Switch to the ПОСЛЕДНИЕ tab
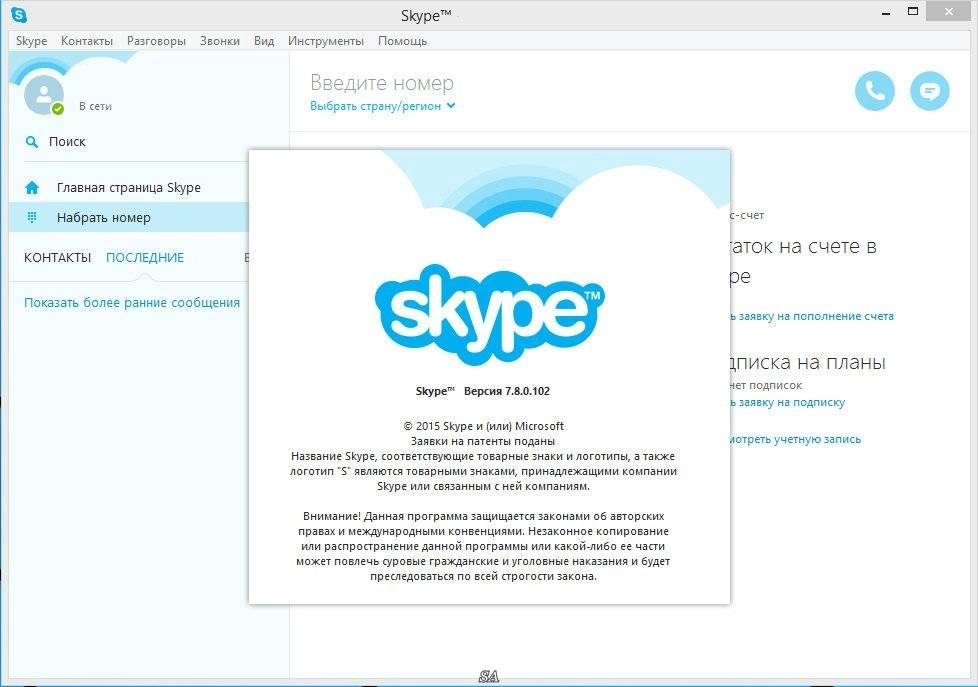This screenshot has width=978, height=687. [x=145, y=257]
